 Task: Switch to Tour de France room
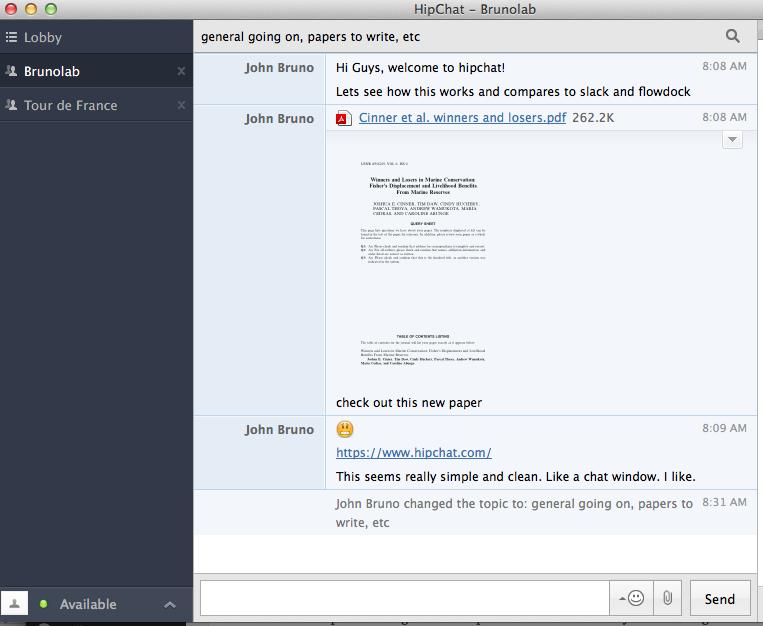(x=96, y=105)
